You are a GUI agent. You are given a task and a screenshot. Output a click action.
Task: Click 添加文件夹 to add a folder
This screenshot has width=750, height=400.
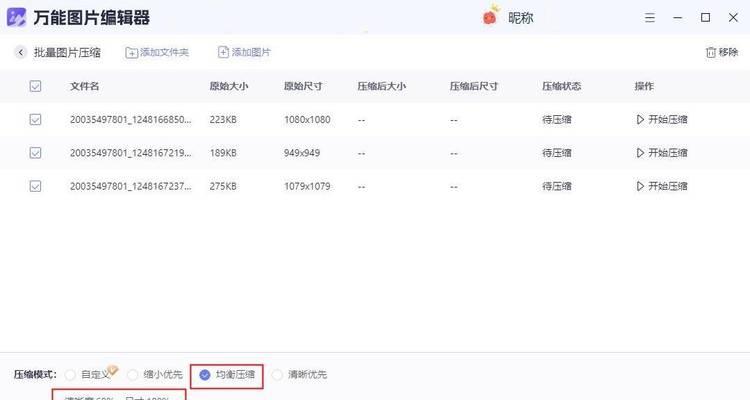click(157, 52)
